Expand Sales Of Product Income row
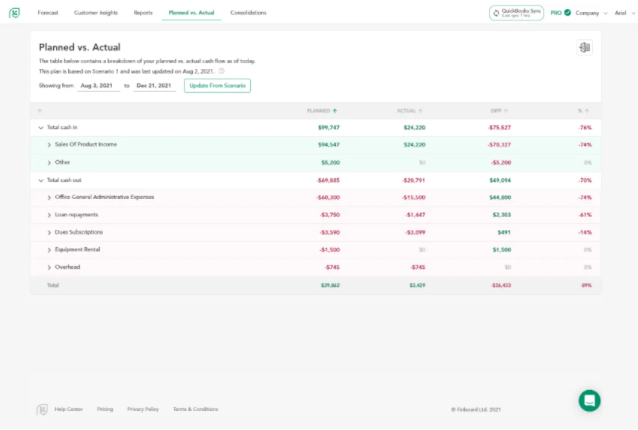The height and width of the screenshot is (430, 638). point(49,145)
